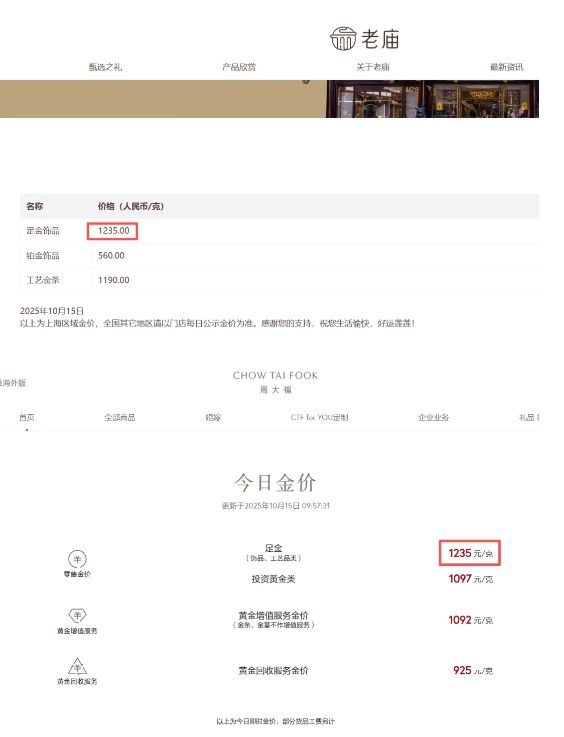Click the 工艺金条 table row
Image resolution: width=564 pixels, height=737 pixels.
279,280
